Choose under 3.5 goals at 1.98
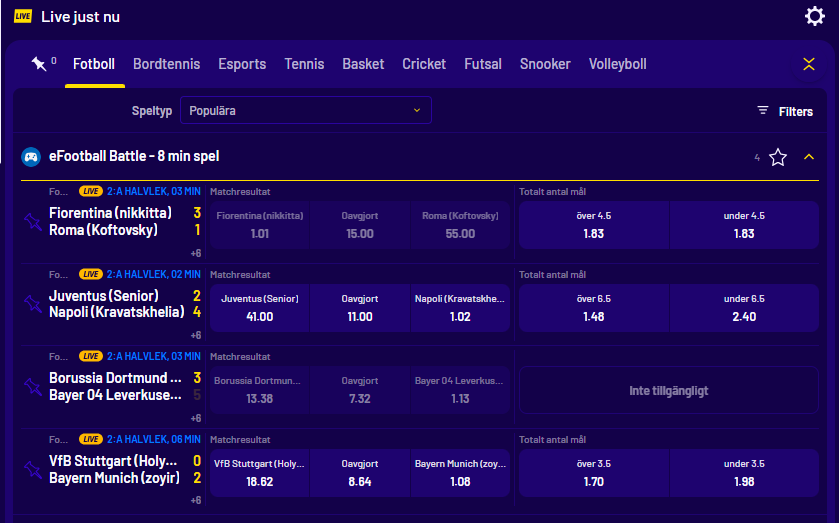The image size is (839, 523). (743, 474)
